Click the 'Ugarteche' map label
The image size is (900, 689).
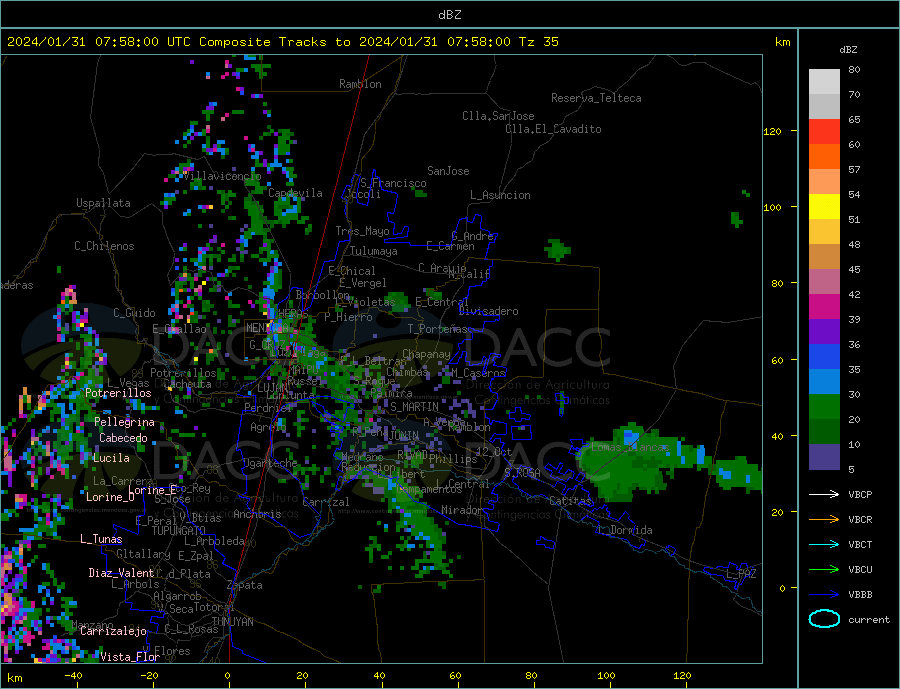coord(270,463)
